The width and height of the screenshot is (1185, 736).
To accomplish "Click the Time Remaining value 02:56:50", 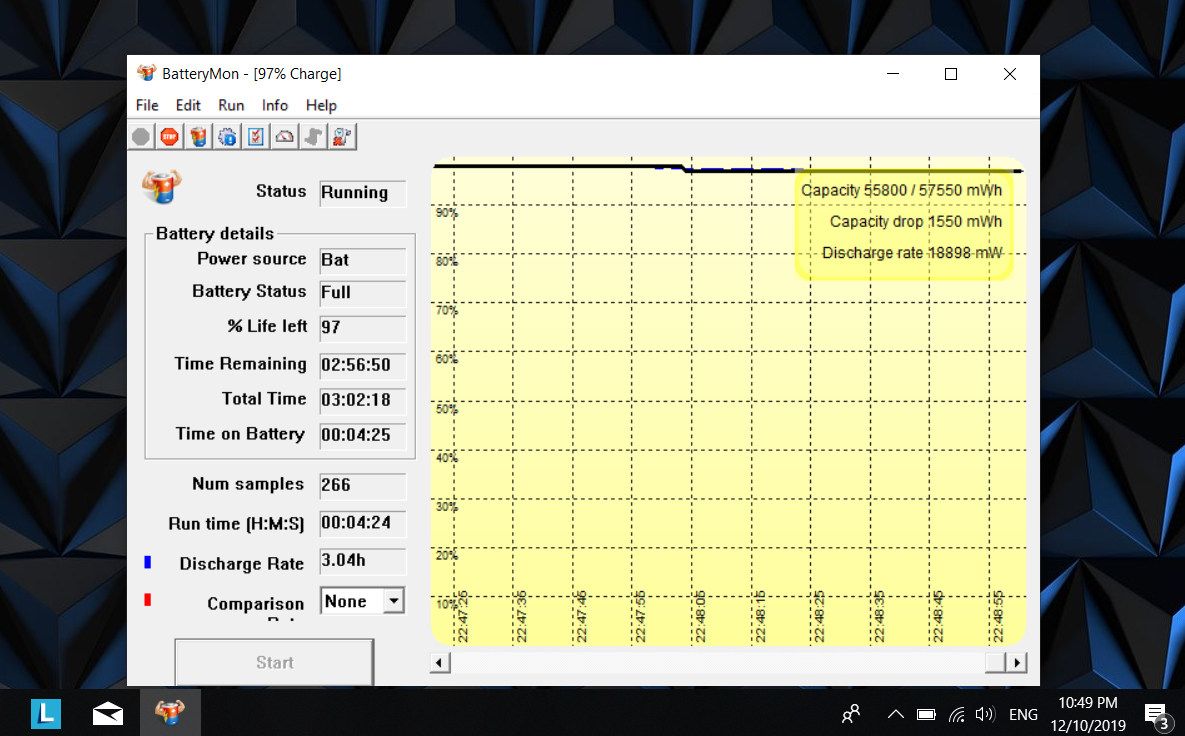I will [363, 365].
